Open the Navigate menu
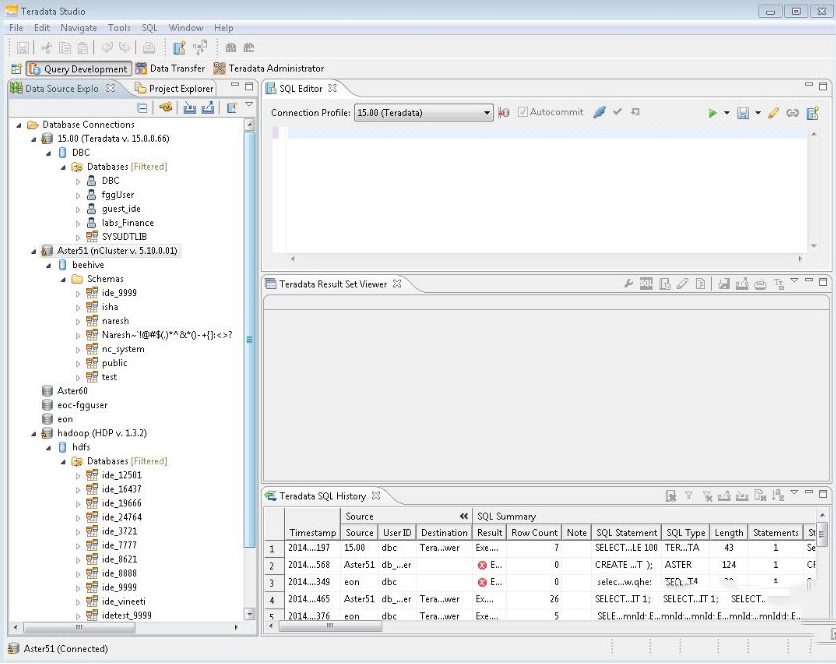This screenshot has height=664, width=836. [78, 28]
